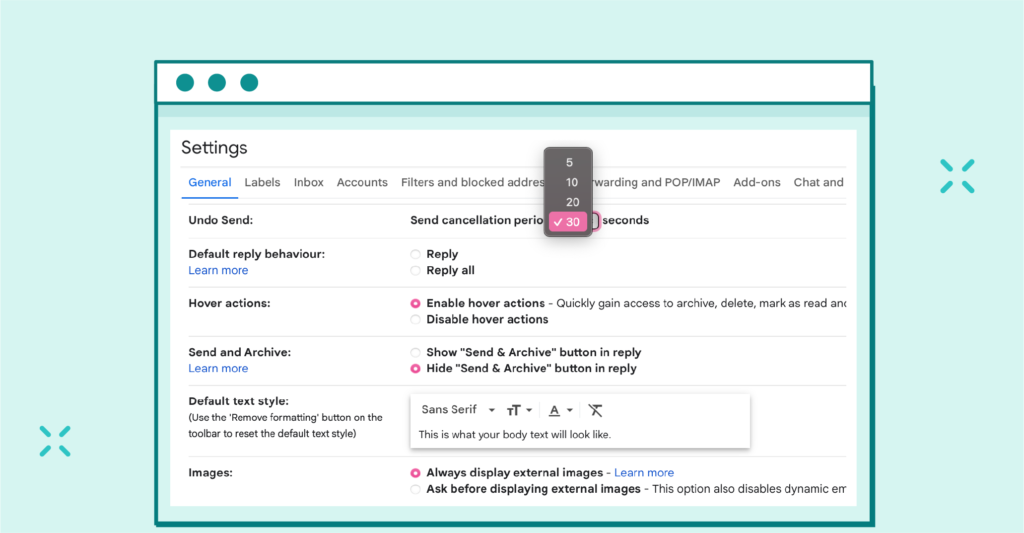Screen dimensions: 1024x533
Task: Open the Accounts settings tab
Action: point(362,183)
